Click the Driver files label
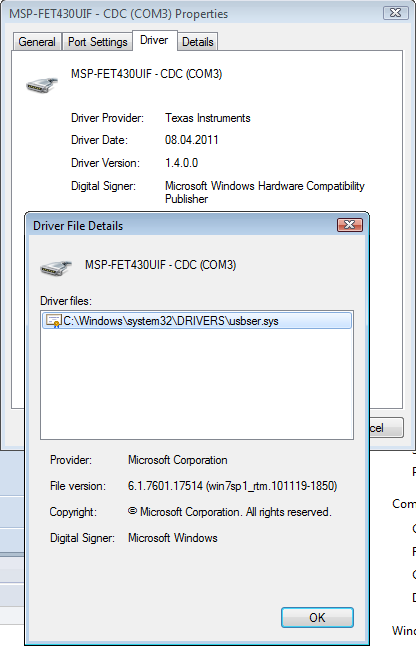 66,301
